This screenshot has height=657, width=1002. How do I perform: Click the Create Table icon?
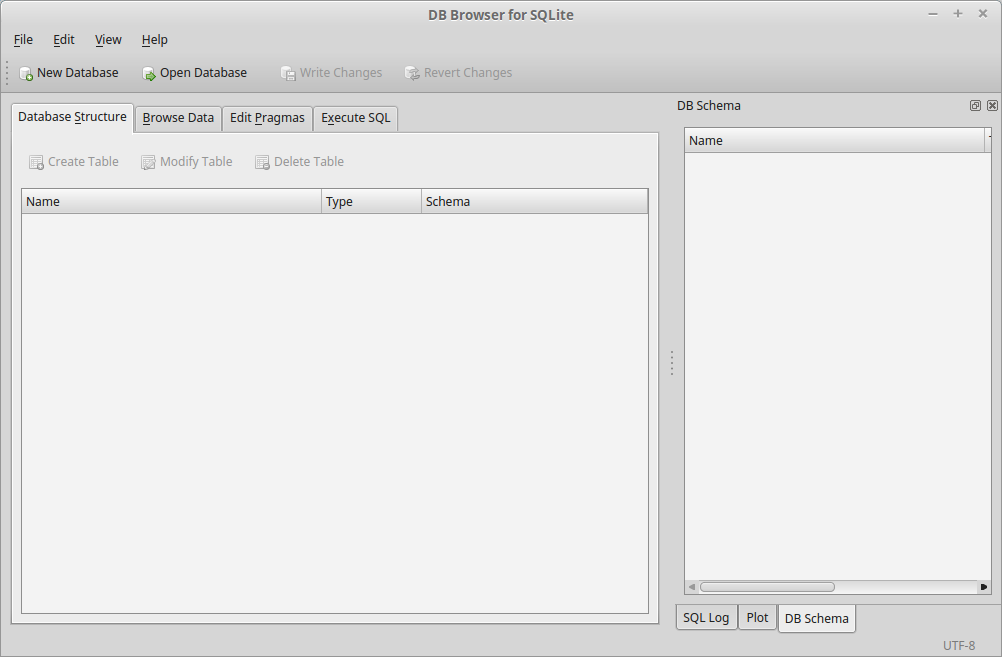pos(36,161)
